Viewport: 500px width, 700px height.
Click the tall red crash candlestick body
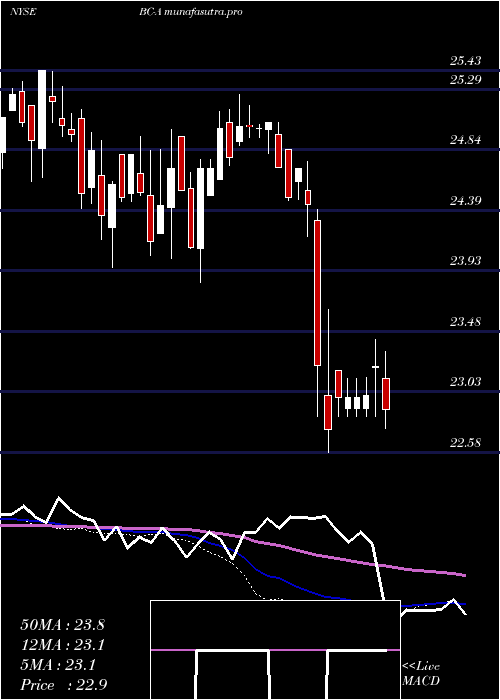(317, 293)
